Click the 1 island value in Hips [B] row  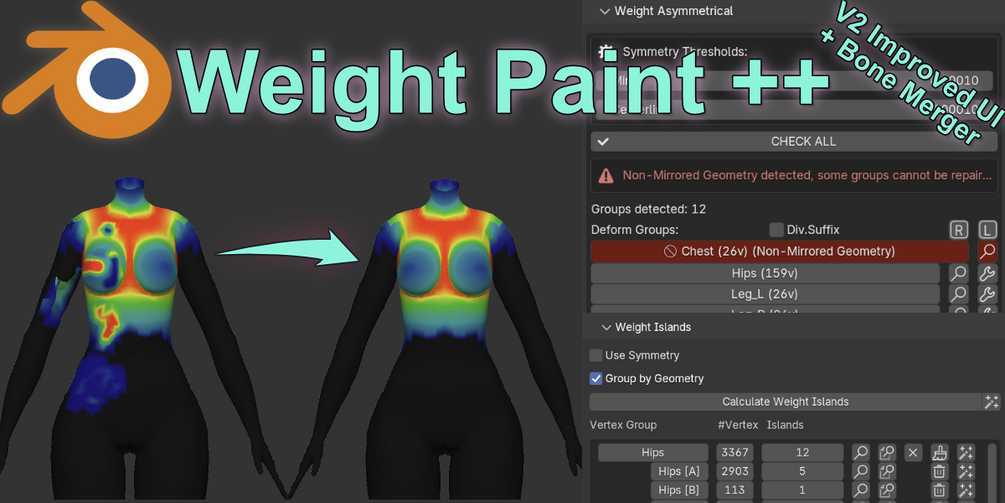(x=802, y=490)
